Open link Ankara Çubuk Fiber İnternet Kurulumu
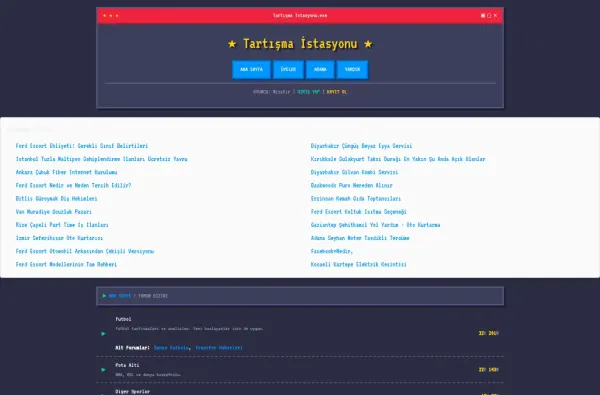 click(x=67, y=172)
